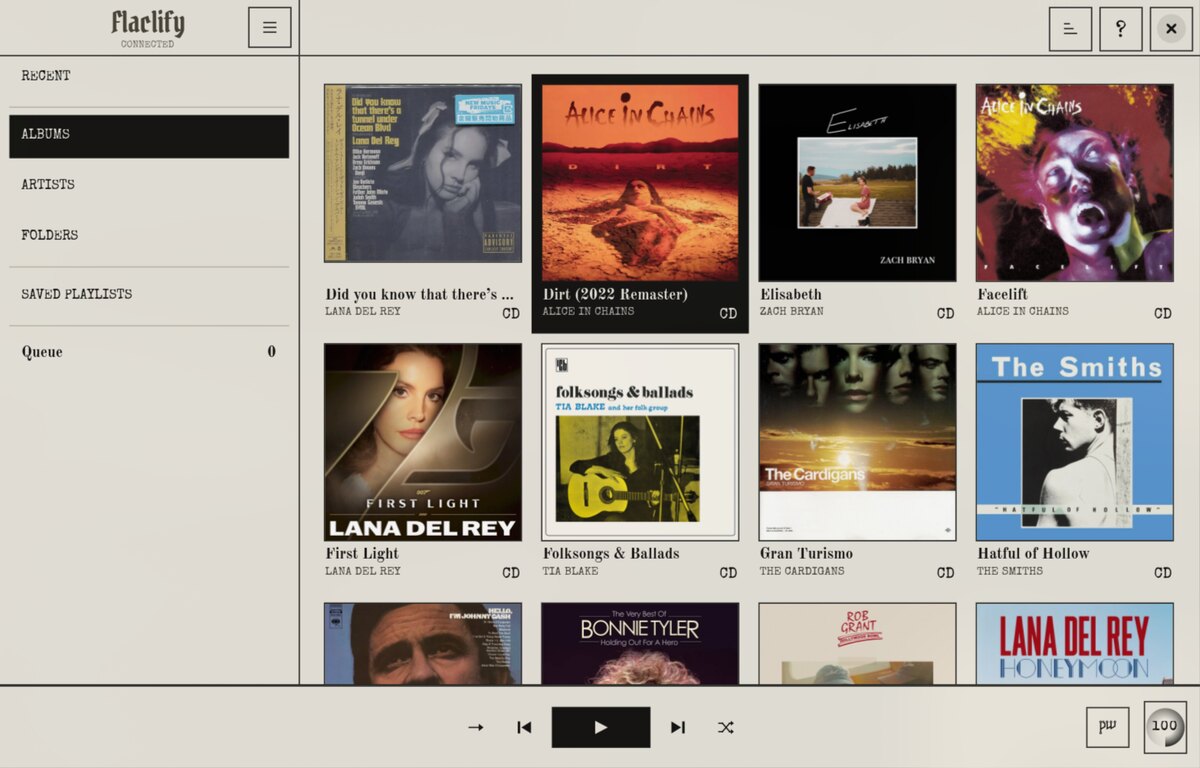The height and width of the screenshot is (768, 1200).
Task: Open the Rob Grant album cover
Action: [x=857, y=643]
